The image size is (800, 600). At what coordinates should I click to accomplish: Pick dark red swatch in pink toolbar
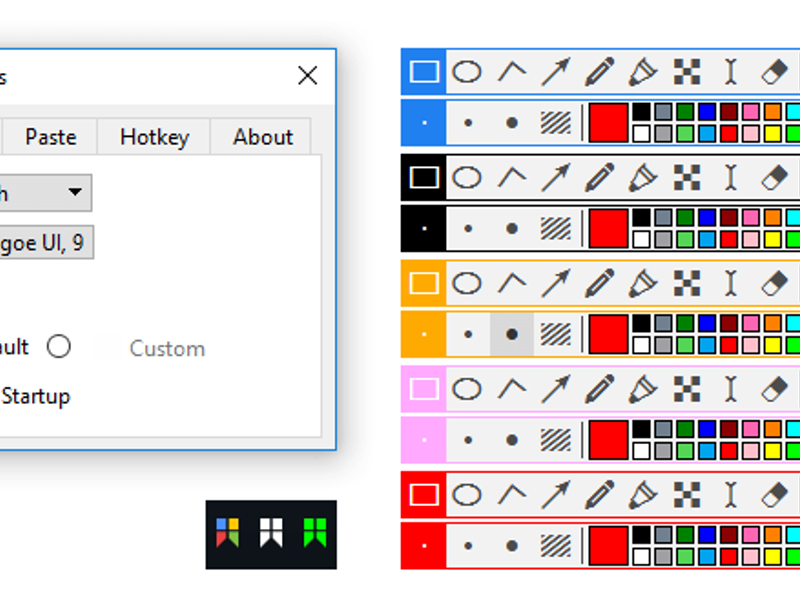tap(729, 429)
